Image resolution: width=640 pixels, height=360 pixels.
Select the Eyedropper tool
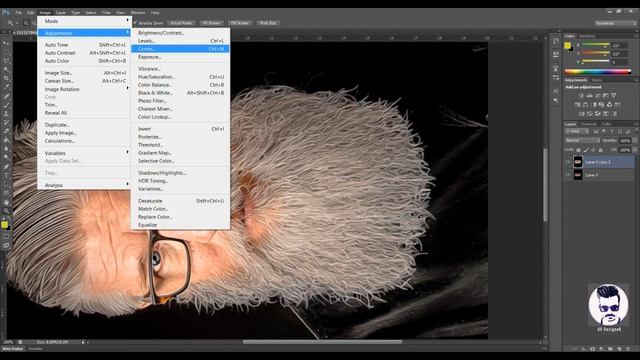pos(7,87)
